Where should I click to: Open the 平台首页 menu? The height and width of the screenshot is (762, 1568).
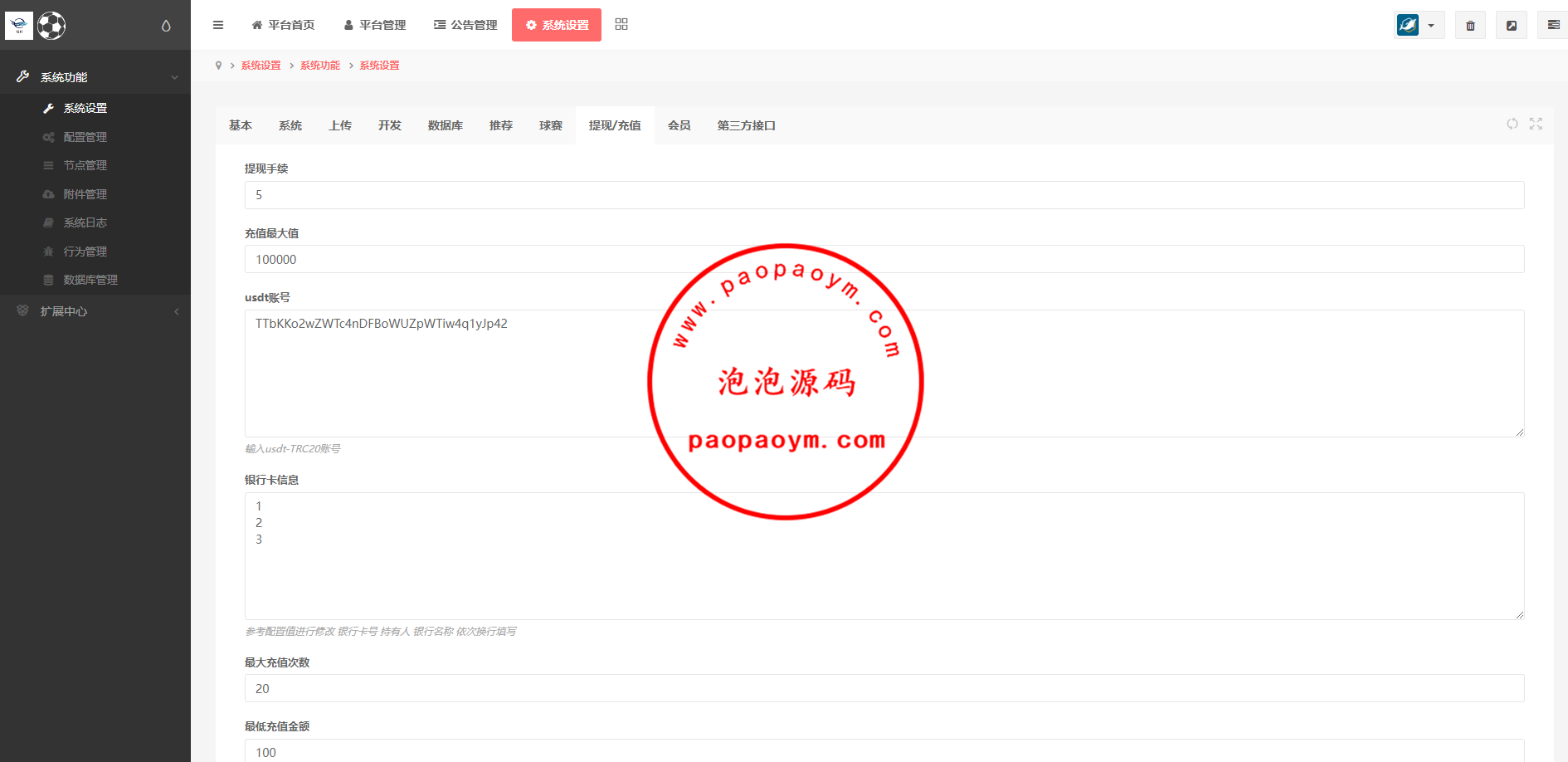coord(283,25)
